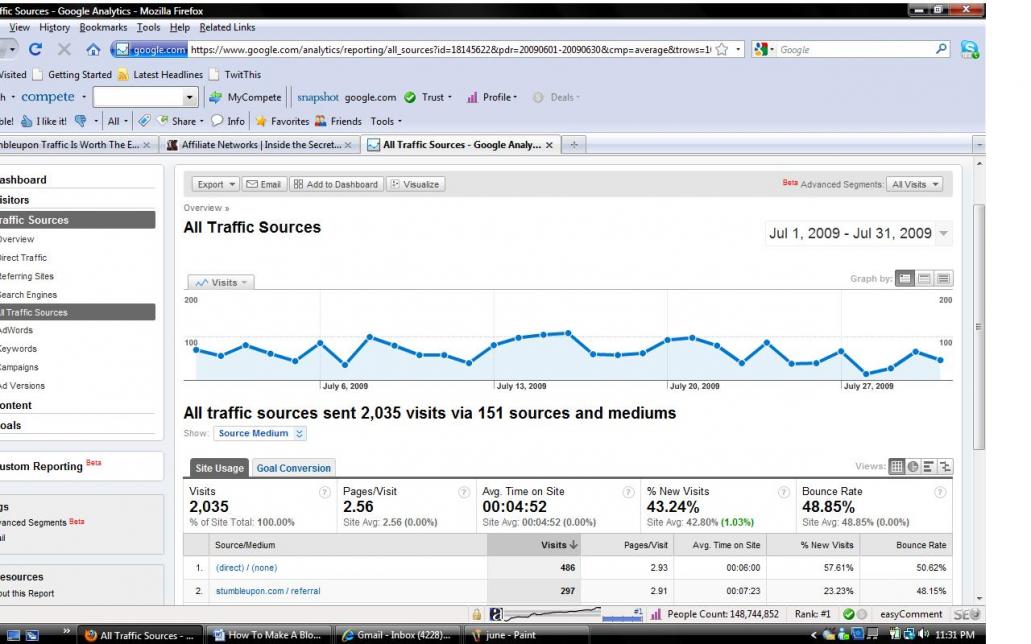
Task: Reload the page with the refresh icon
Action: [36, 49]
